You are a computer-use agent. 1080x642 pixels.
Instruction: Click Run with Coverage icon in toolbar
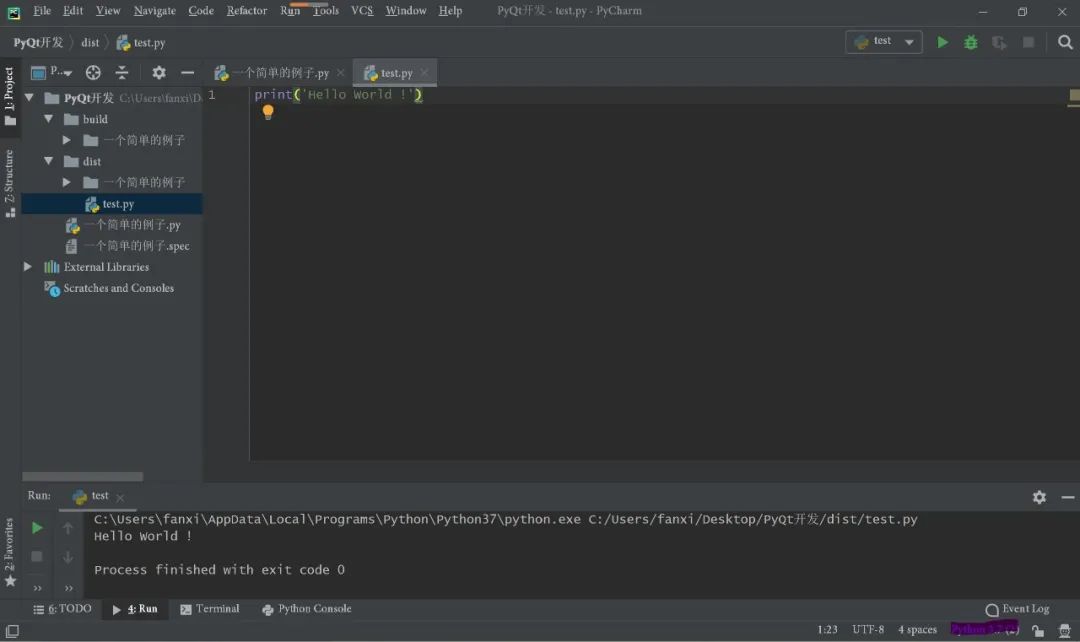(999, 43)
